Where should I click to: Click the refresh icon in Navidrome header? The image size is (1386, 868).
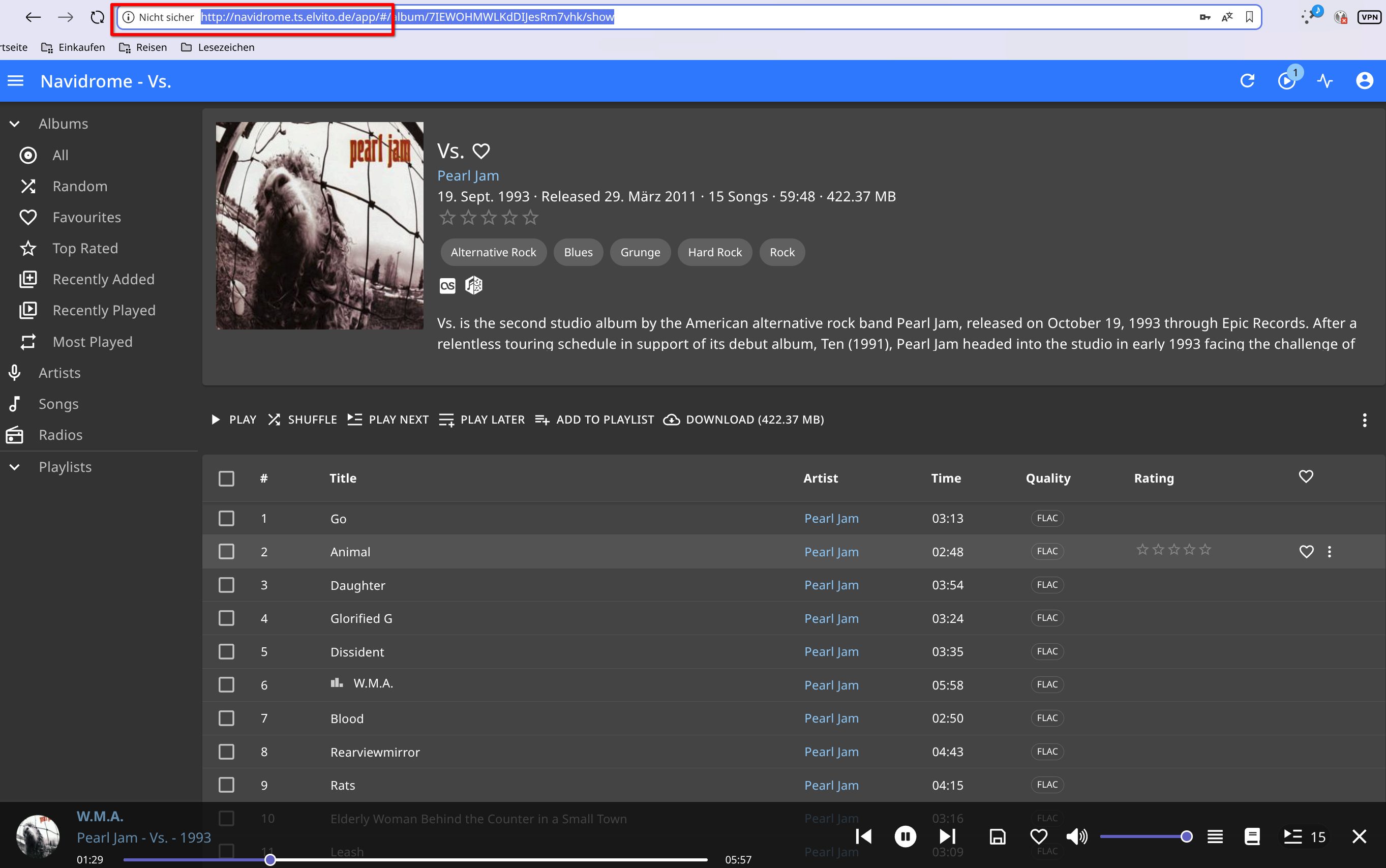(1247, 81)
